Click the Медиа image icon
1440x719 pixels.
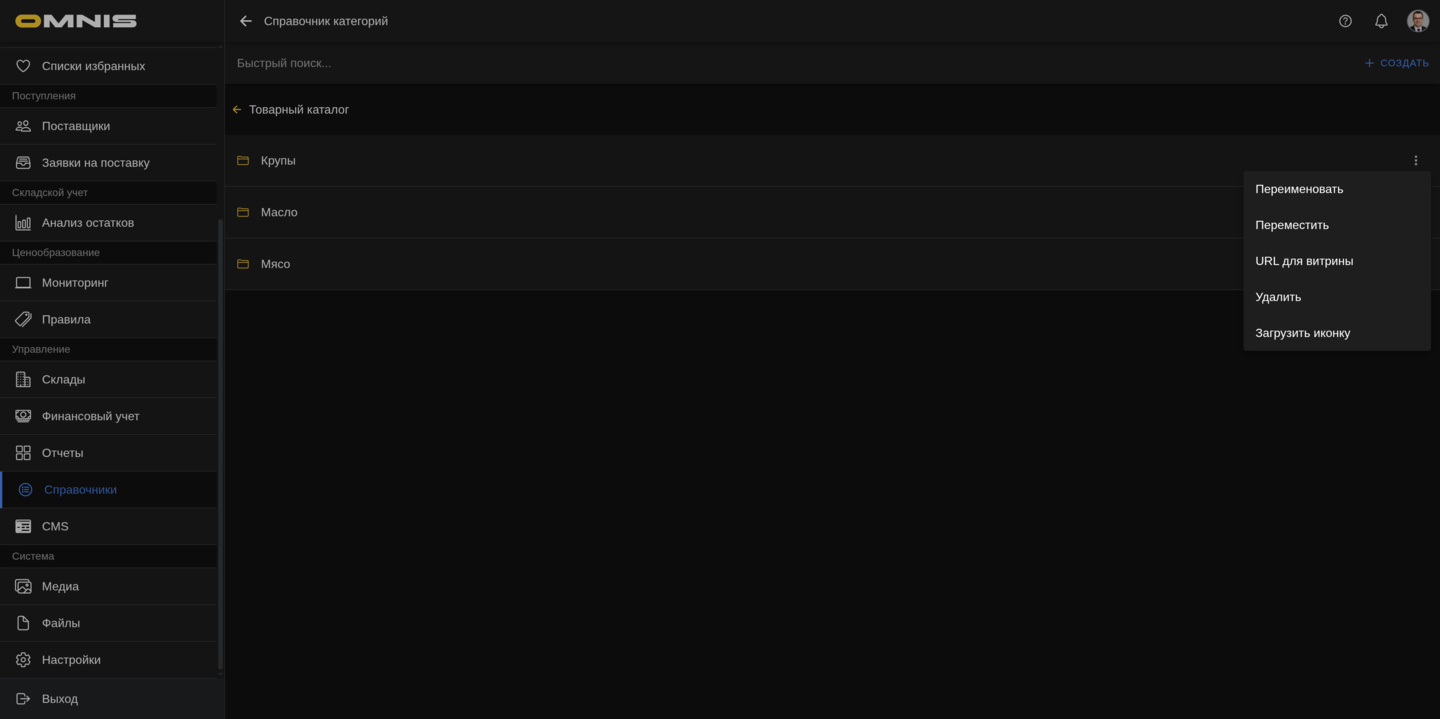click(x=23, y=587)
